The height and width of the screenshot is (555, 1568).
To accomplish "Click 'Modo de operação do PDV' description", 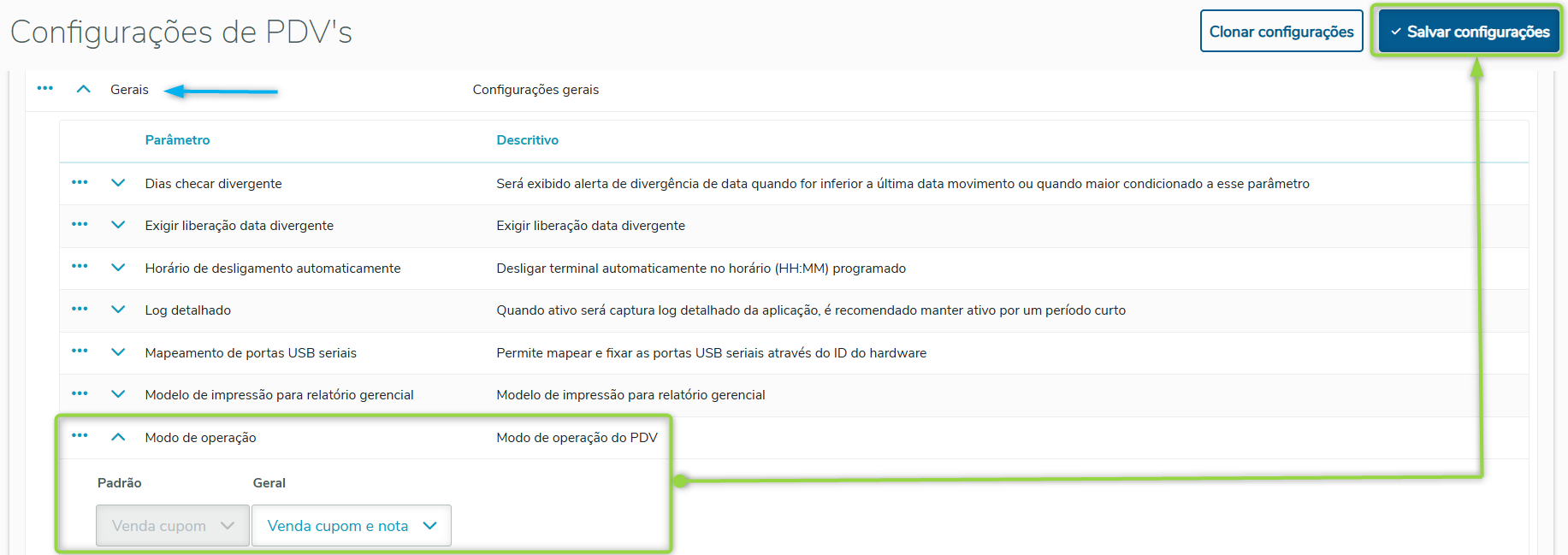I will coord(577,438).
